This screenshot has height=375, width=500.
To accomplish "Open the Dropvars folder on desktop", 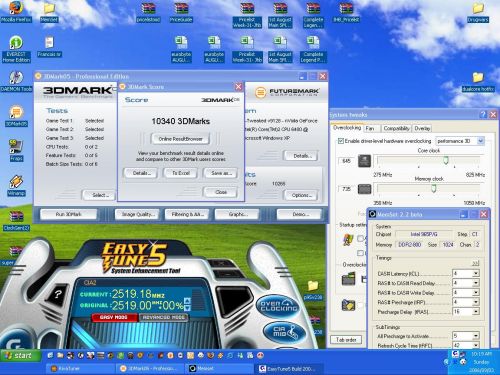I will 478,12.
